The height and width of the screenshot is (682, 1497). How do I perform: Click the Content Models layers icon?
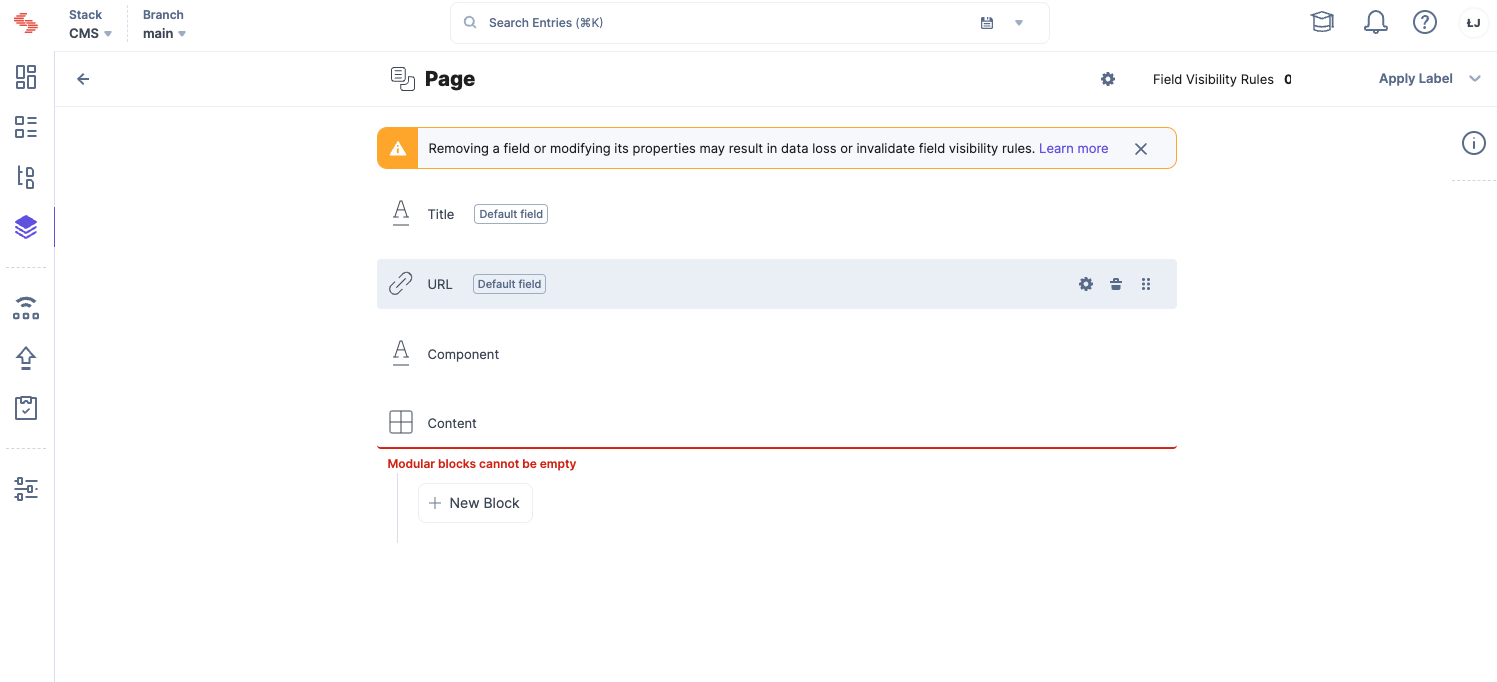(x=26, y=227)
